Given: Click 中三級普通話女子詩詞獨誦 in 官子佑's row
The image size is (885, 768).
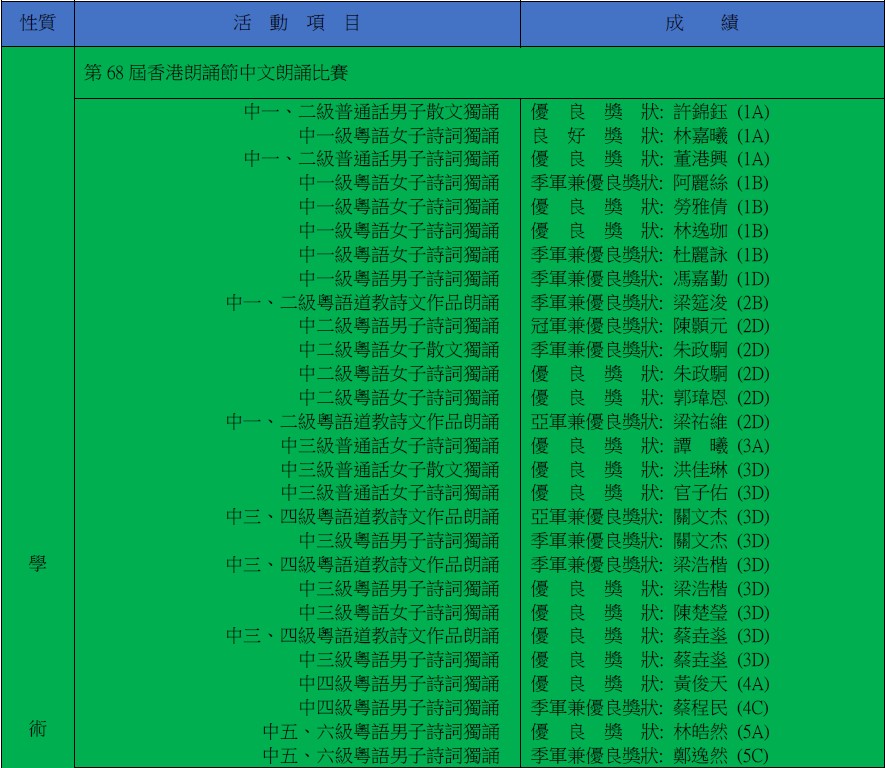Looking at the screenshot, I should (390, 493).
